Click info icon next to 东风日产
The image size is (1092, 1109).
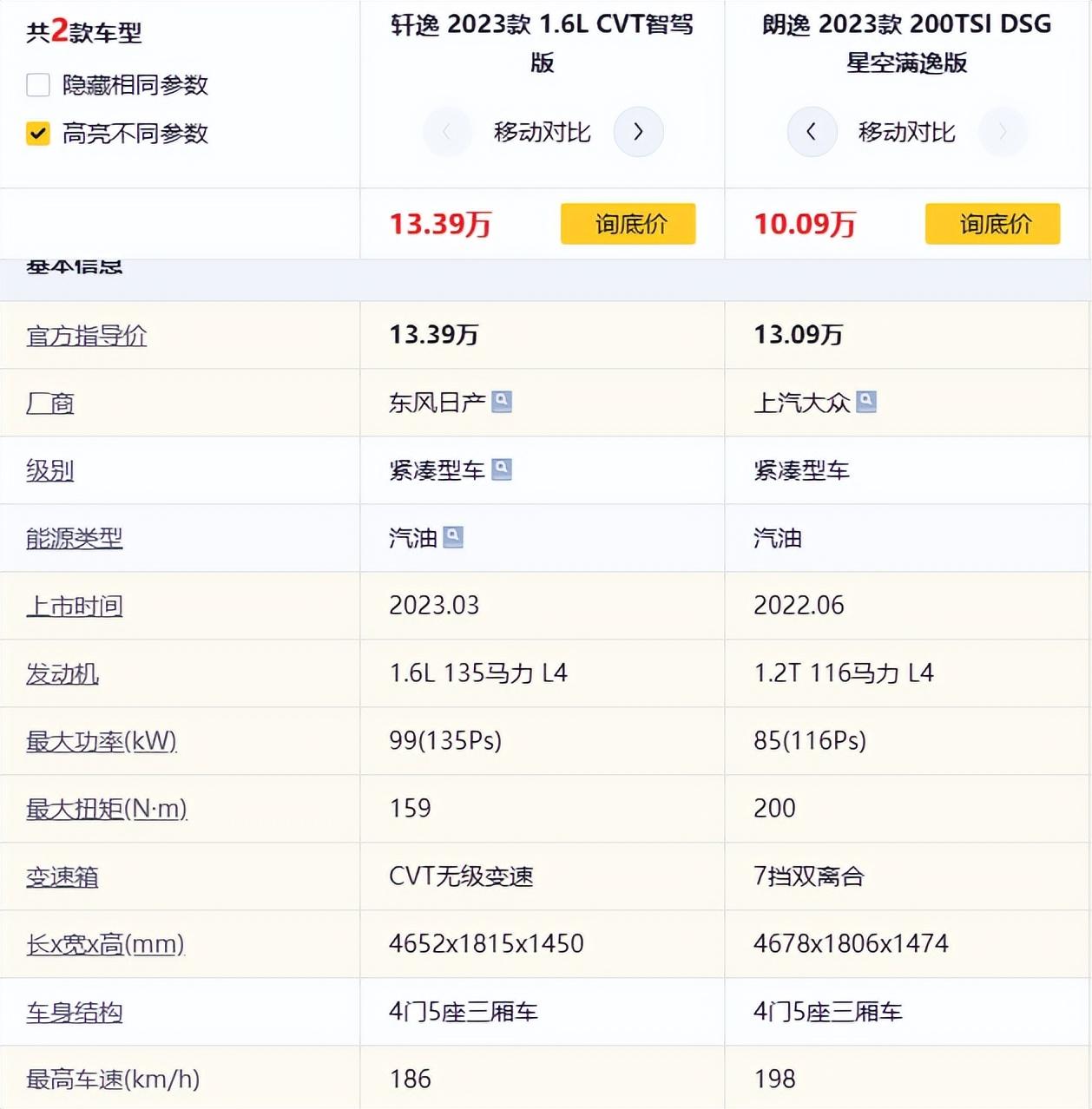click(502, 402)
